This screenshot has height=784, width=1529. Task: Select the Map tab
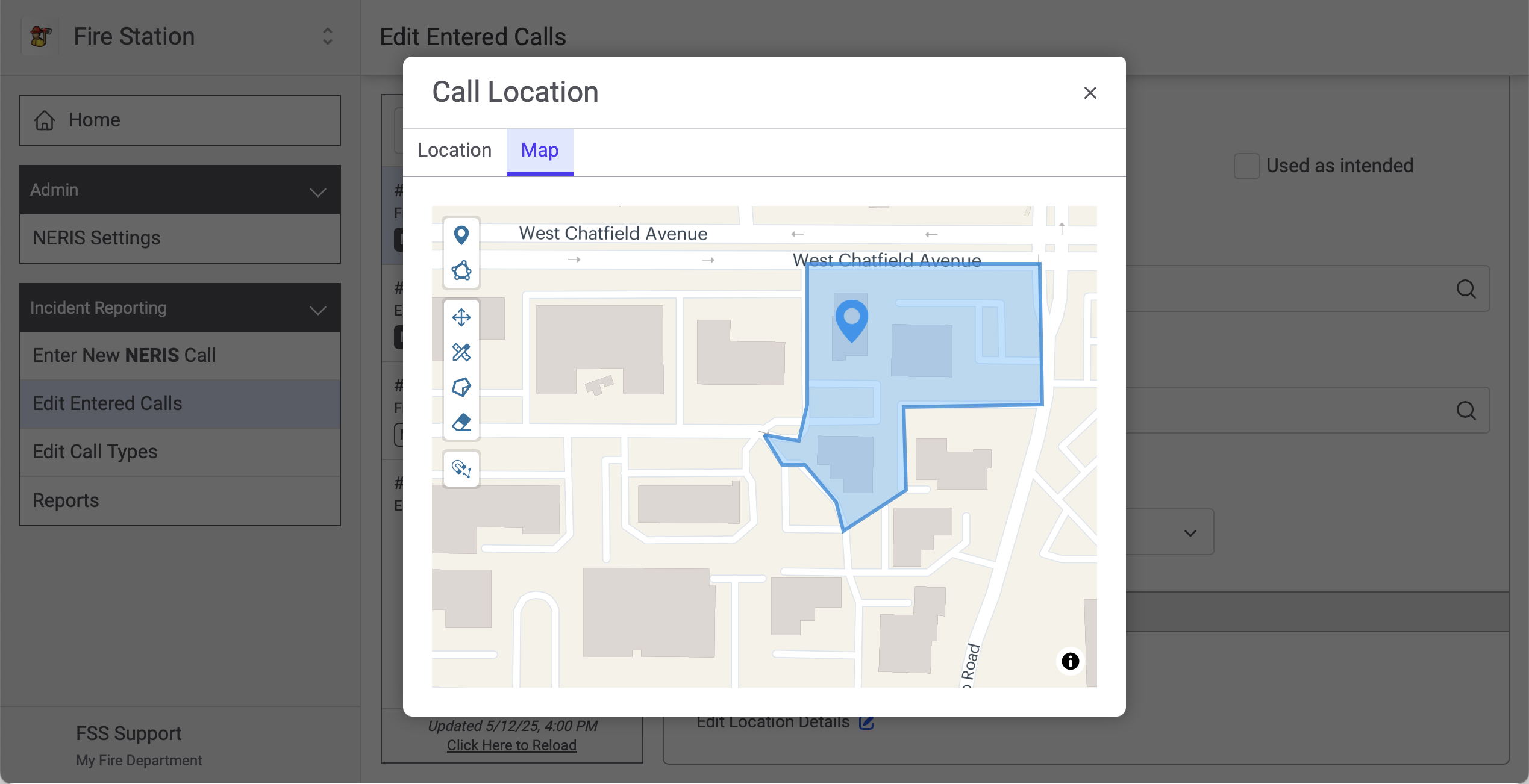[x=540, y=150]
